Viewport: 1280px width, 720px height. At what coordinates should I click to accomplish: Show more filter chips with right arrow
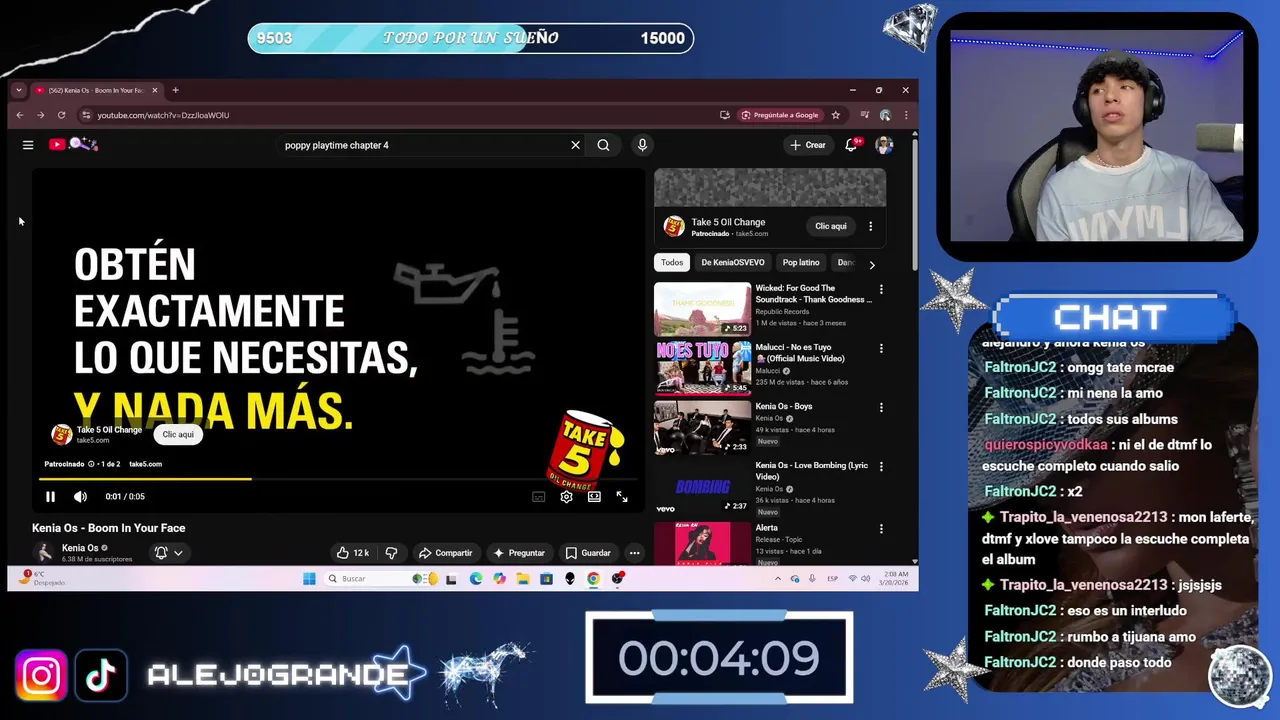point(872,265)
